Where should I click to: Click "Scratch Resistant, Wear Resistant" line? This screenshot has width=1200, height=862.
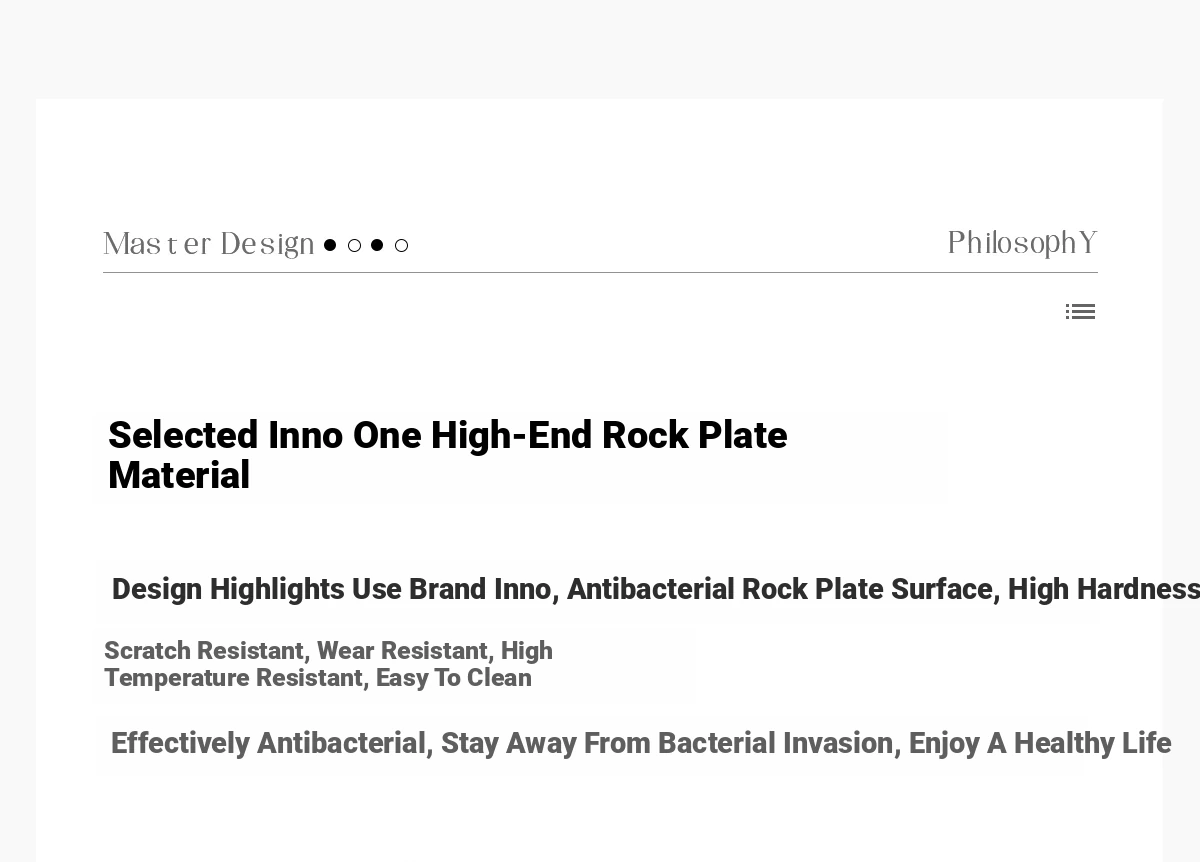click(296, 651)
